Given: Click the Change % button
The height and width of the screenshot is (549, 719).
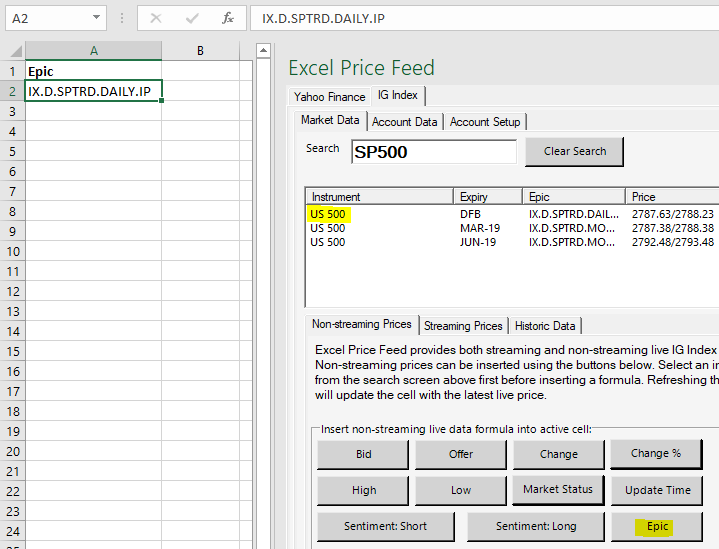Looking at the screenshot, I should click(x=656, y=454).
